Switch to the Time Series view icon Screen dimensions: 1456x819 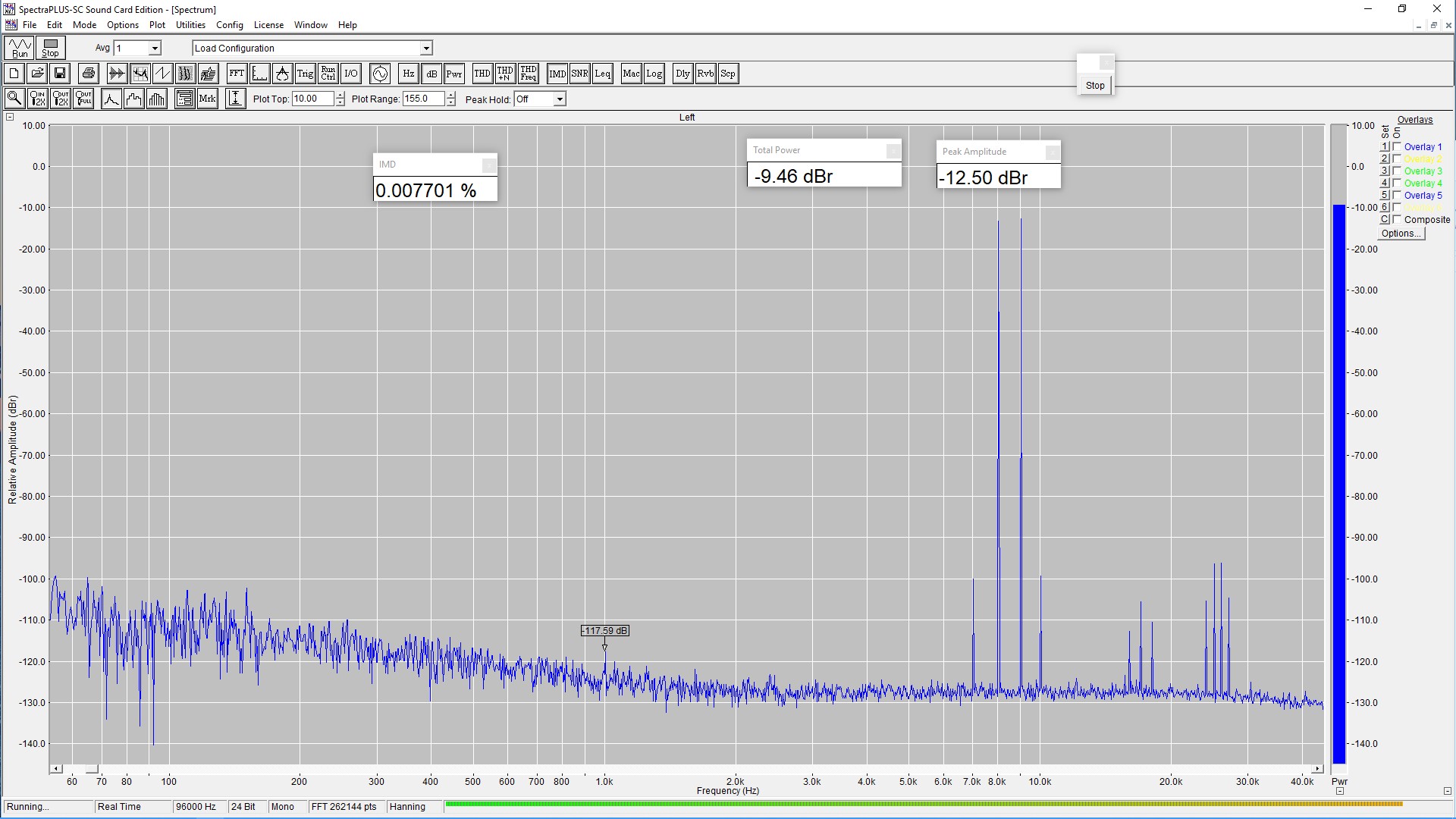117,74
